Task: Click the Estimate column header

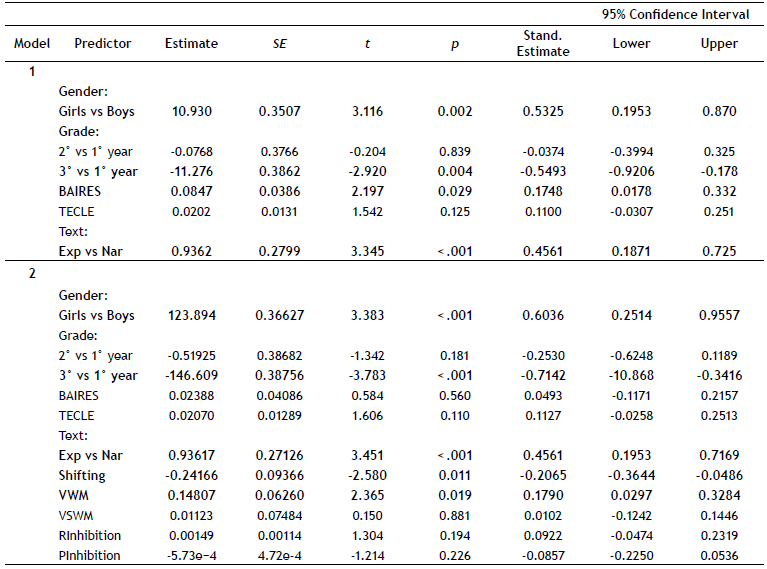Action: (x=190, y=44)
